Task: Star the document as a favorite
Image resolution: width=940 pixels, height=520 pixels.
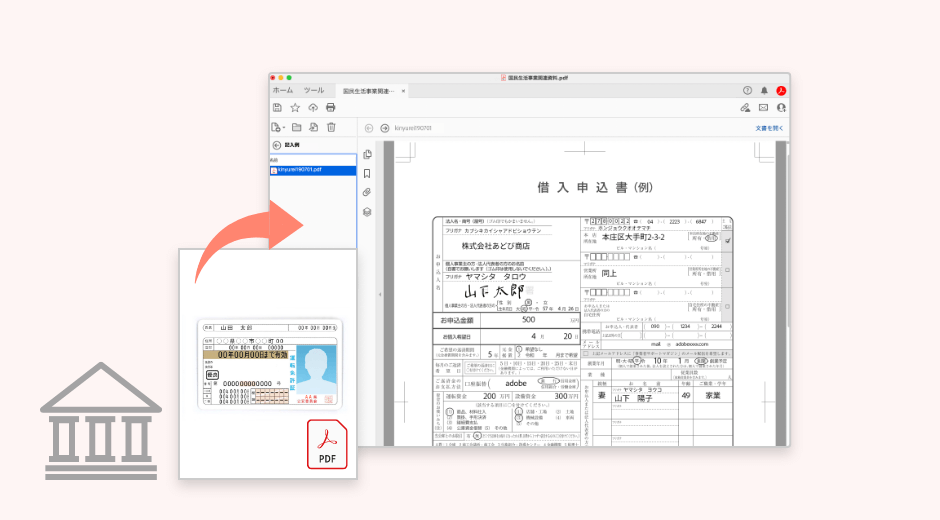Action: pyautogui.click(x=295, y=108)
